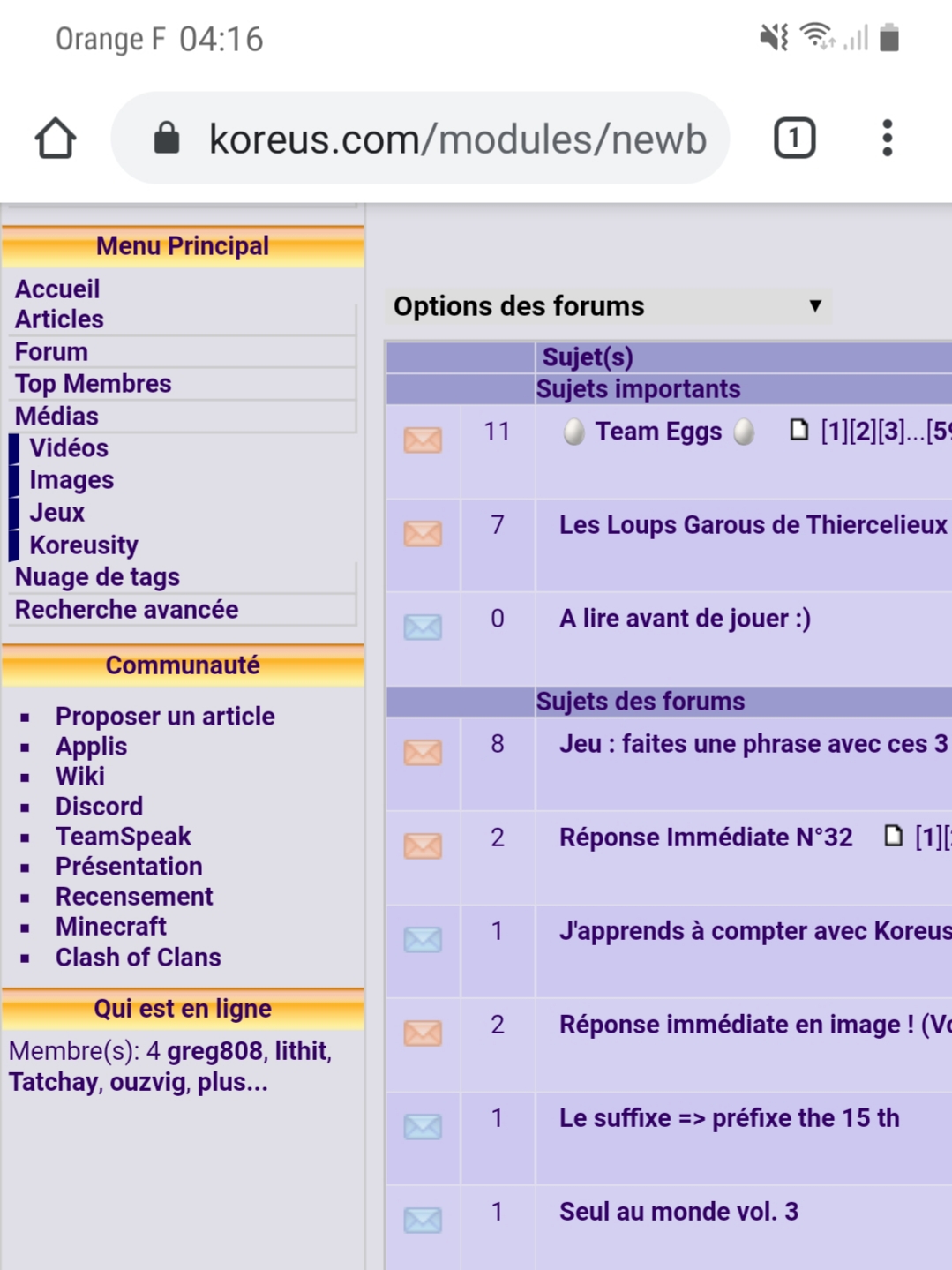Viewport: 952px width, 1270px height.
Task: Tap the URL address bar
Action: (x=457, y=139)
